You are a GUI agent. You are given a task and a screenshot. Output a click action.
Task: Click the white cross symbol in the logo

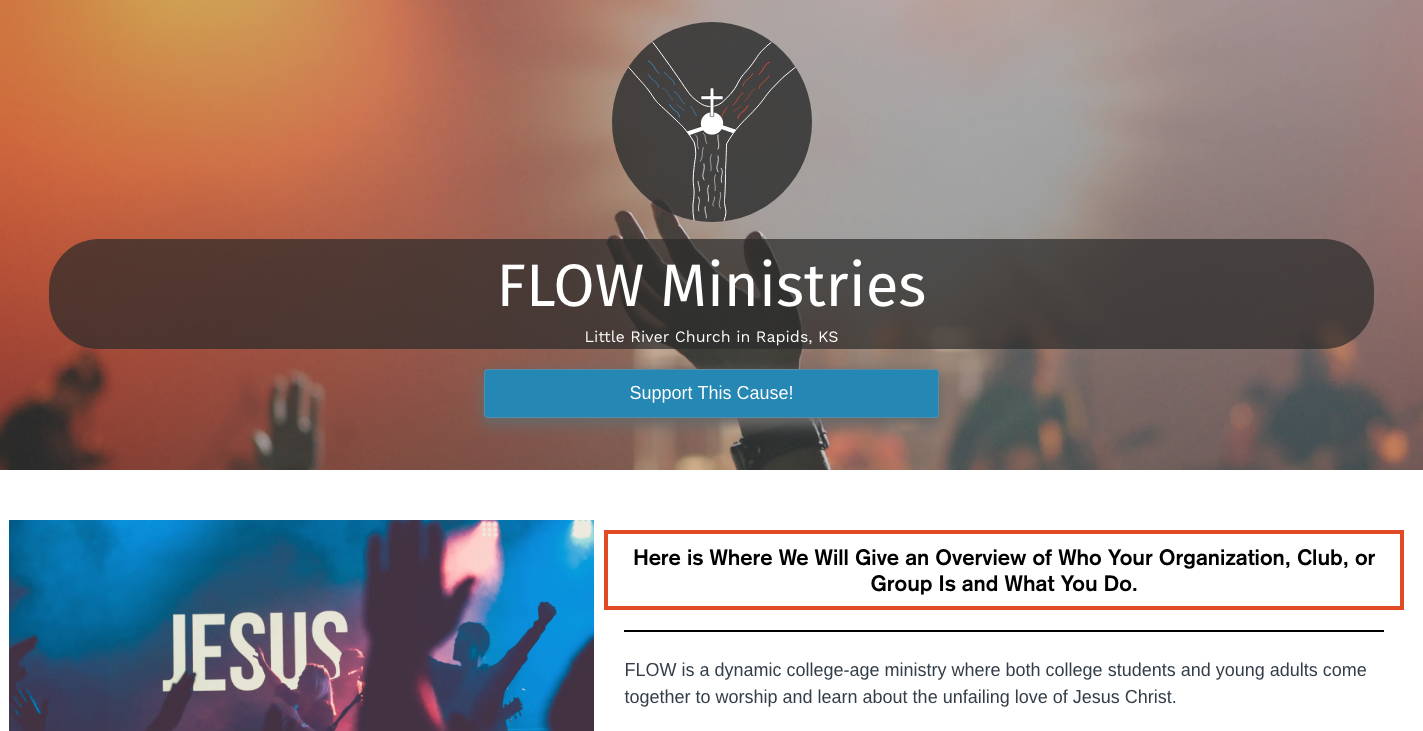click(711, 101)
